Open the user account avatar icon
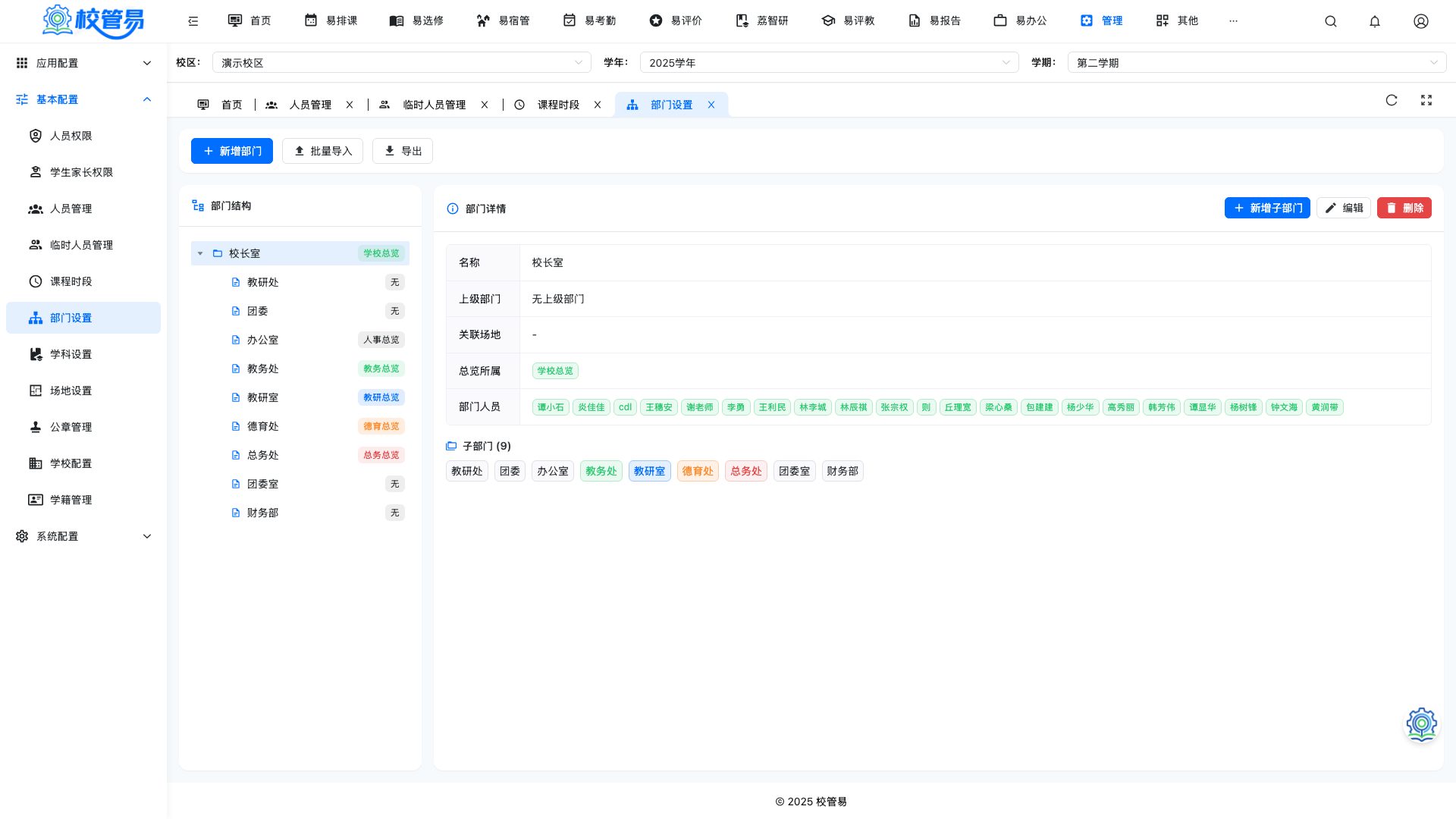 pos(1421,21)
